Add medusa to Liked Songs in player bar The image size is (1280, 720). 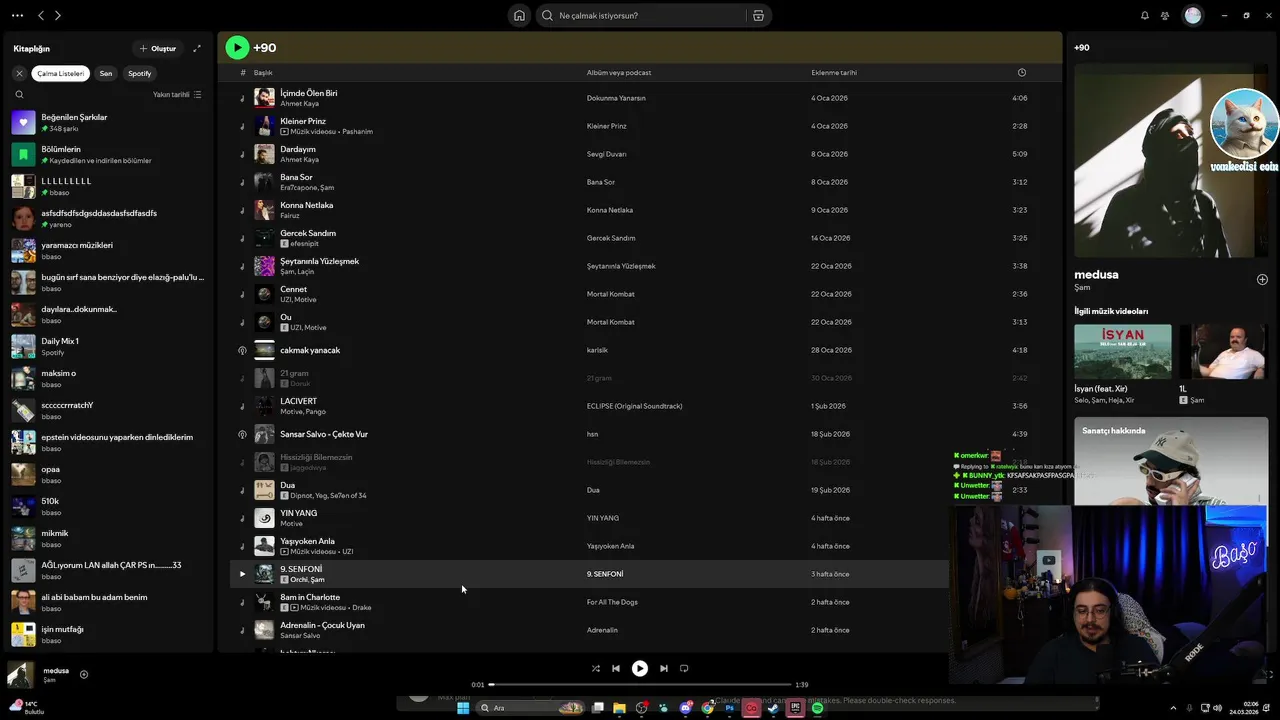point(84,674)
